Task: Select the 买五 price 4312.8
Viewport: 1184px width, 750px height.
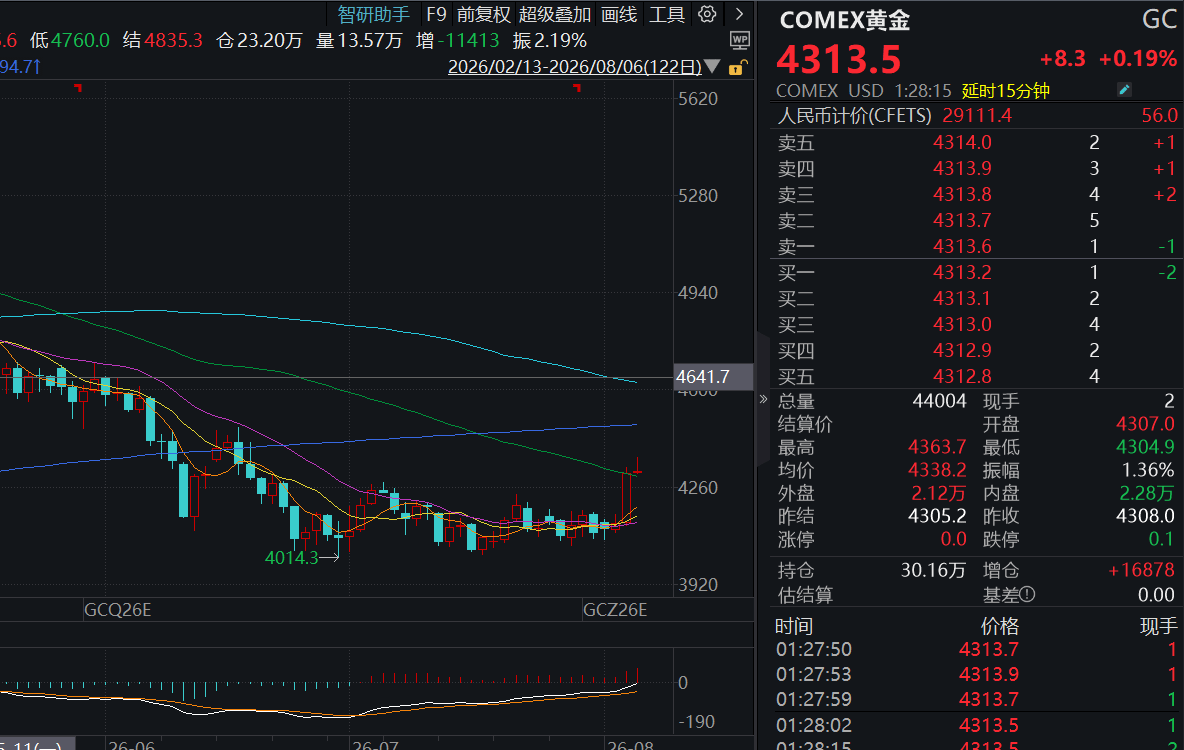Action: [x=962, y=375]
